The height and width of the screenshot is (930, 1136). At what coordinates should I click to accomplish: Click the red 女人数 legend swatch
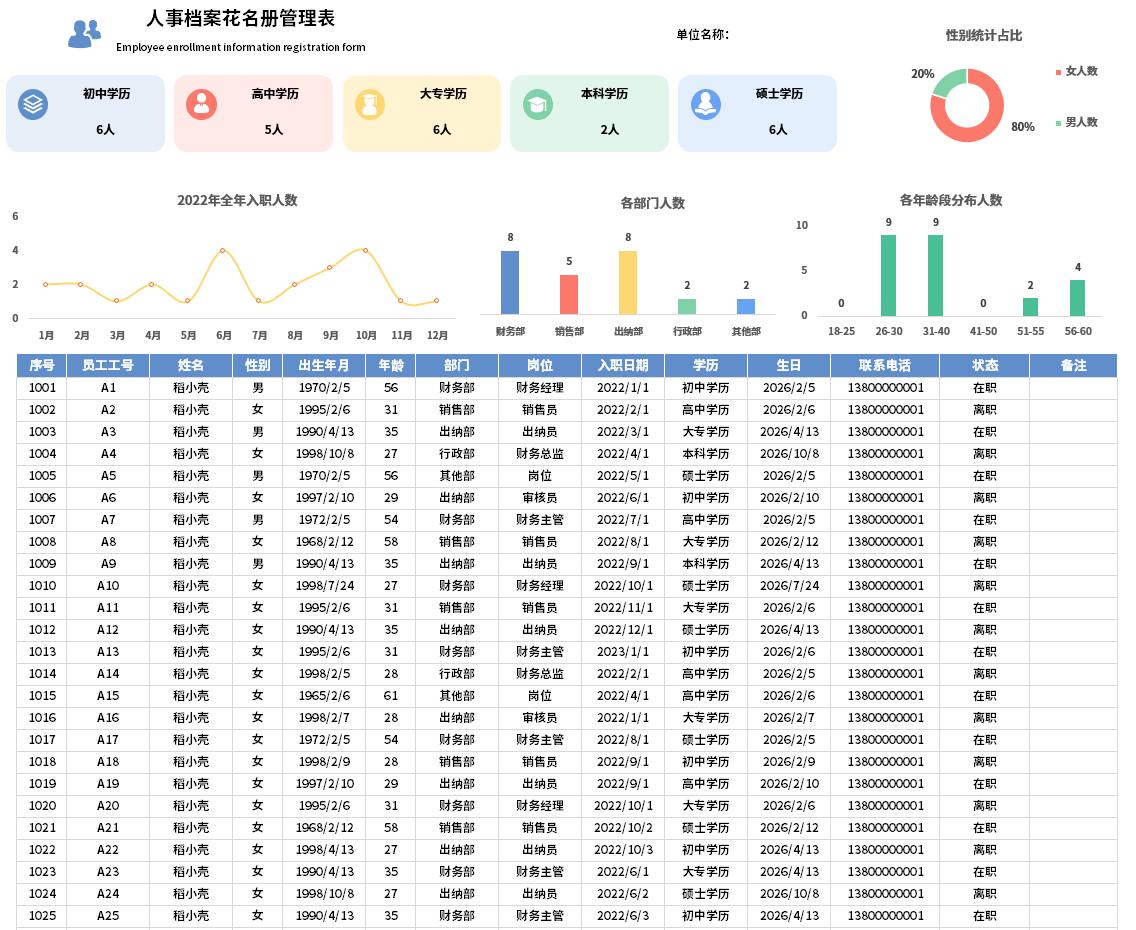[x=1059, y=72]
